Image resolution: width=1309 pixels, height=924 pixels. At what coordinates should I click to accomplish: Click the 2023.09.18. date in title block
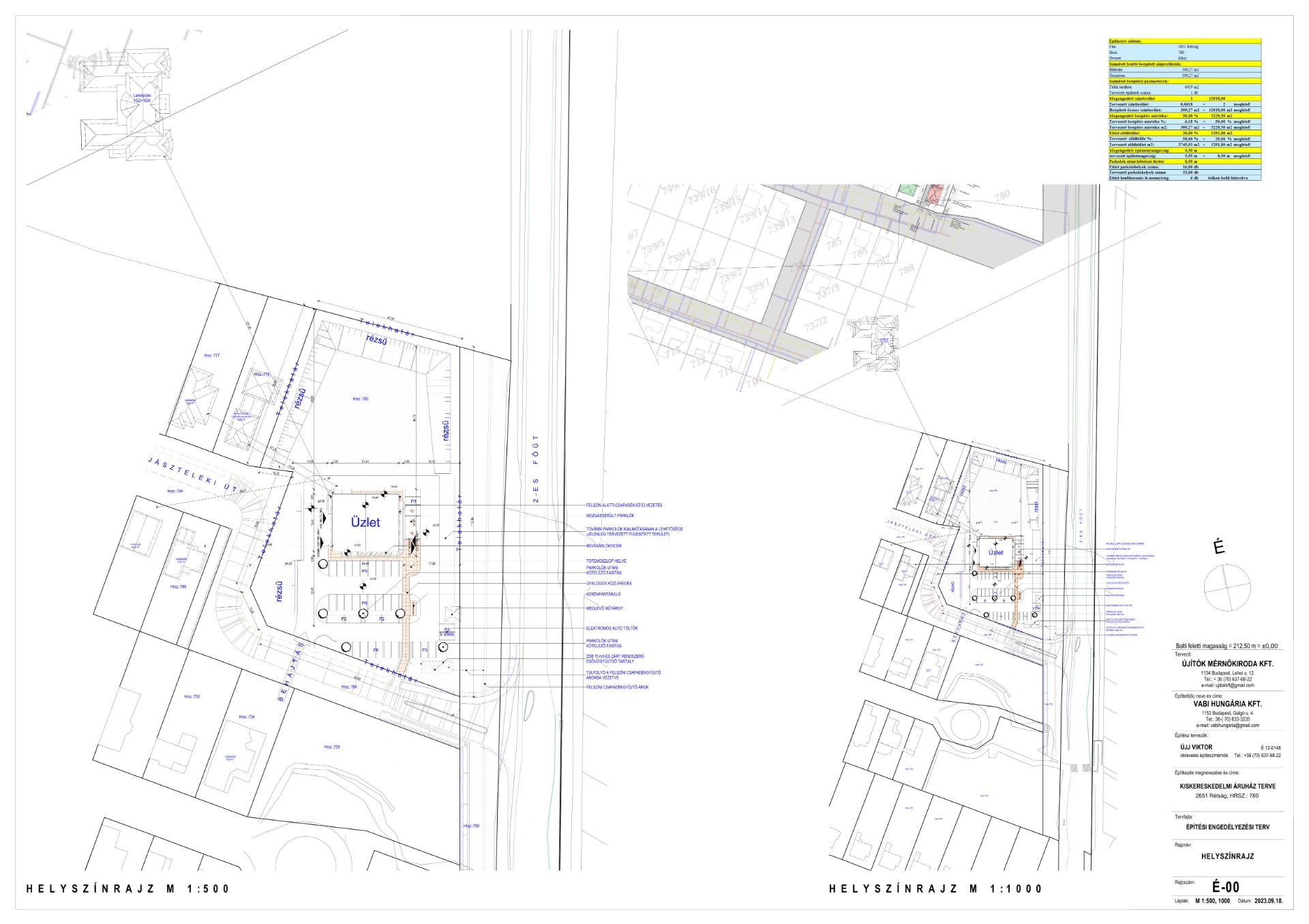coord(1269,901)
